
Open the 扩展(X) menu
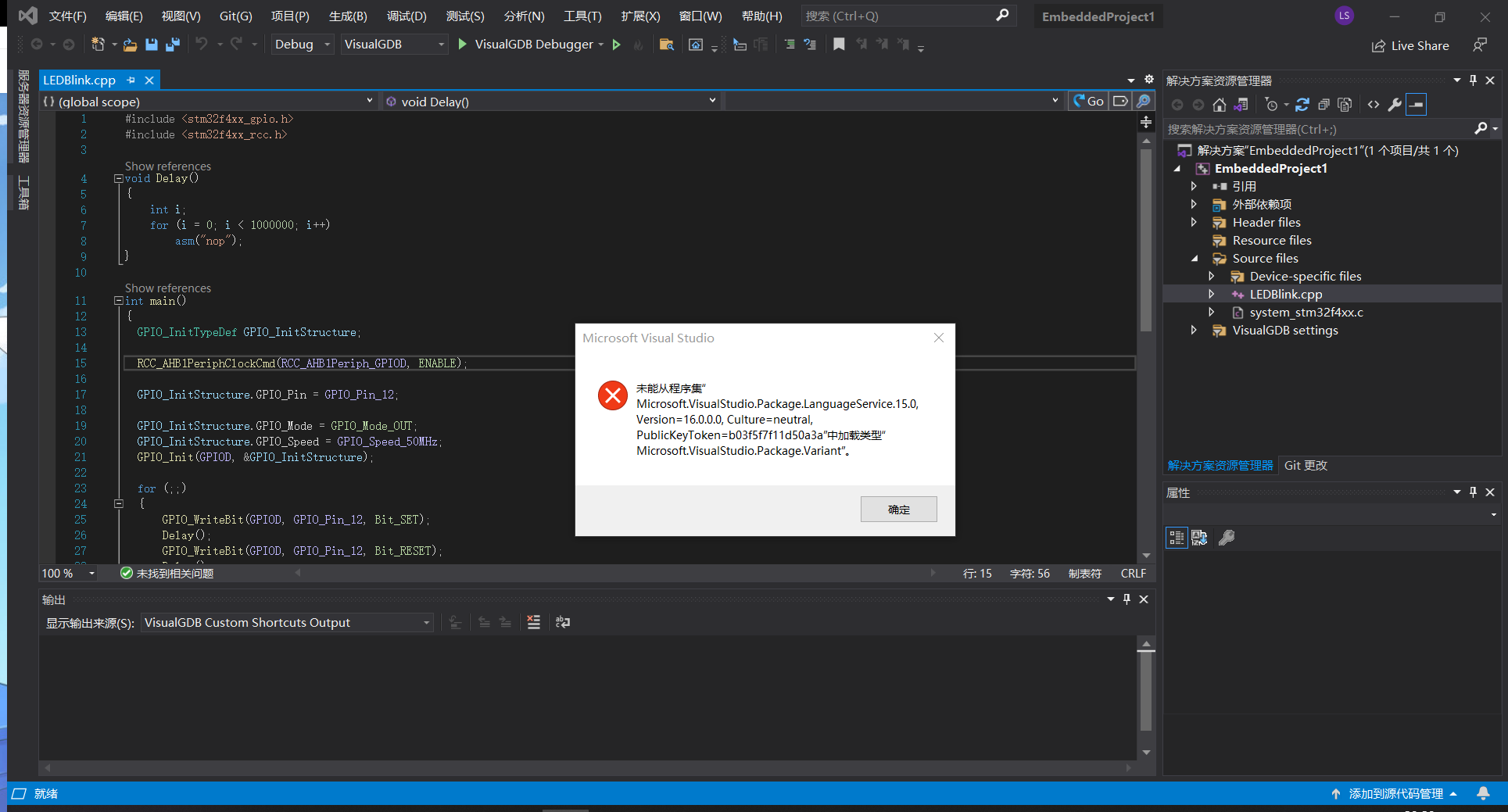pyautogui.click(x=640, y=16)
